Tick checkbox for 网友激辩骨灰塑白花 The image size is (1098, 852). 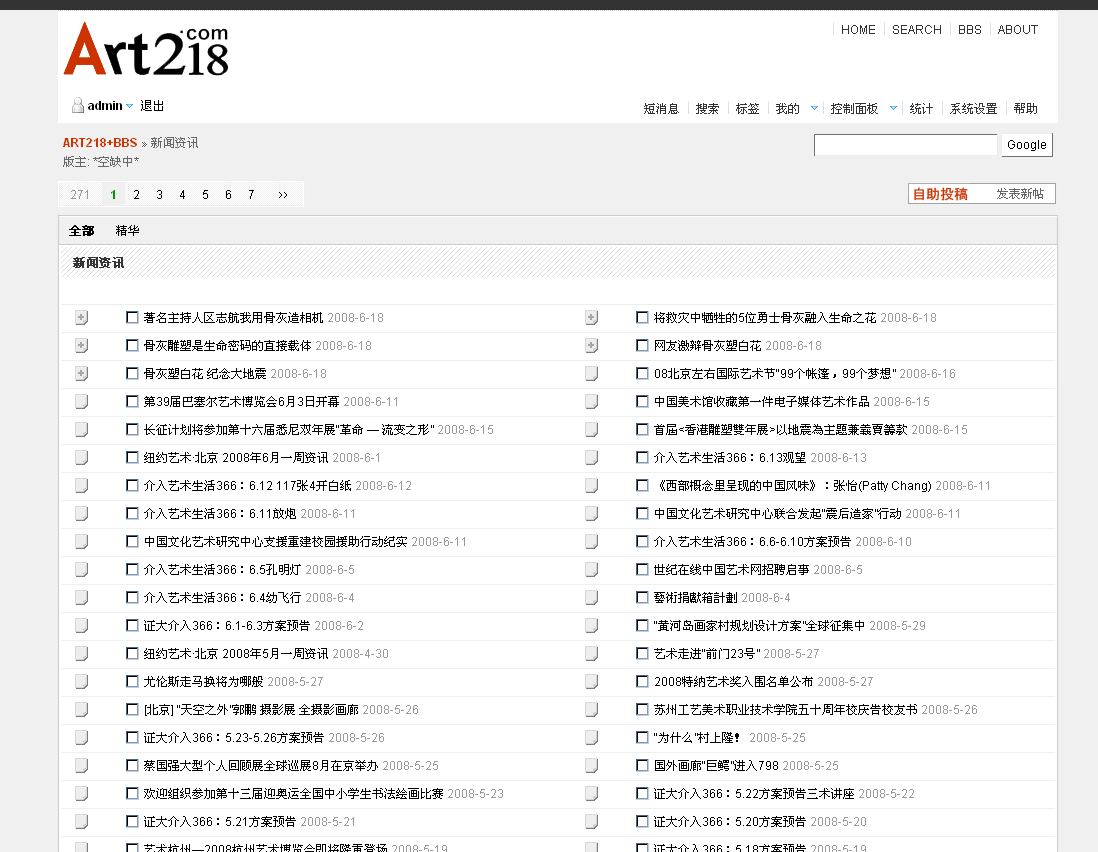pos(641,345)
